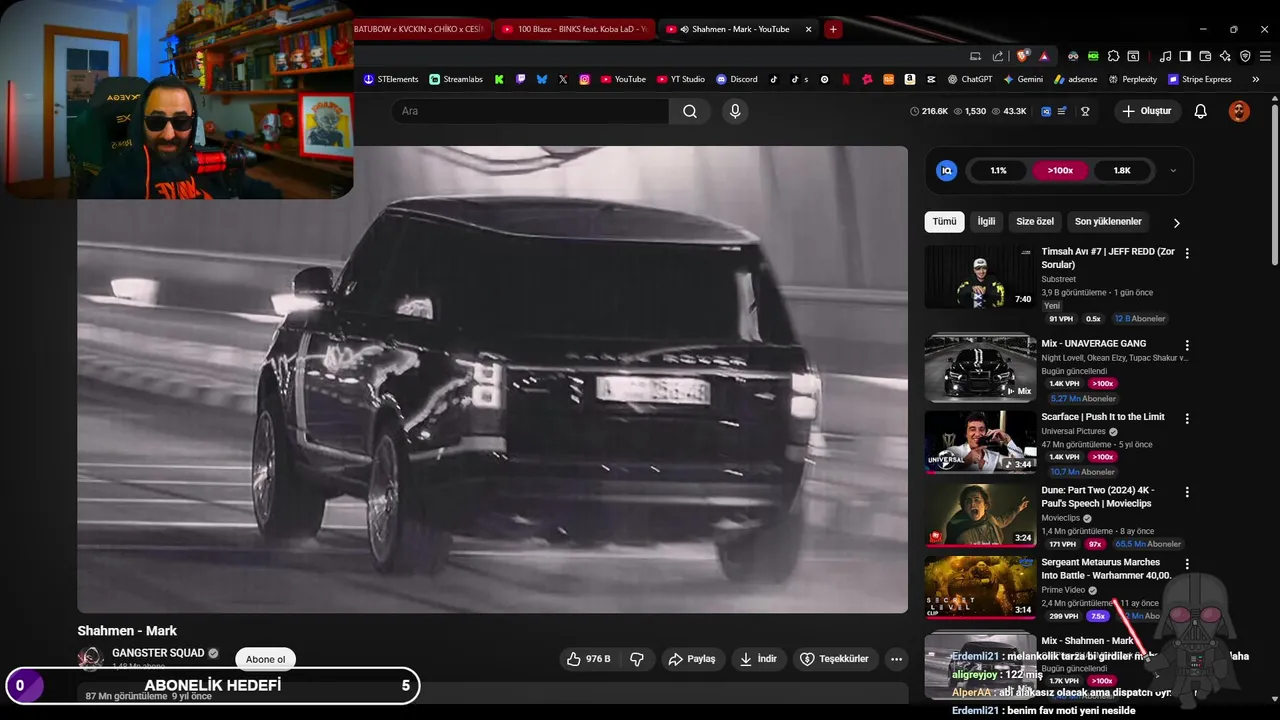Open the Brave Wallet icon
The height and width of the screenshot is (720, 1280).
click(x=1205, y=57)
